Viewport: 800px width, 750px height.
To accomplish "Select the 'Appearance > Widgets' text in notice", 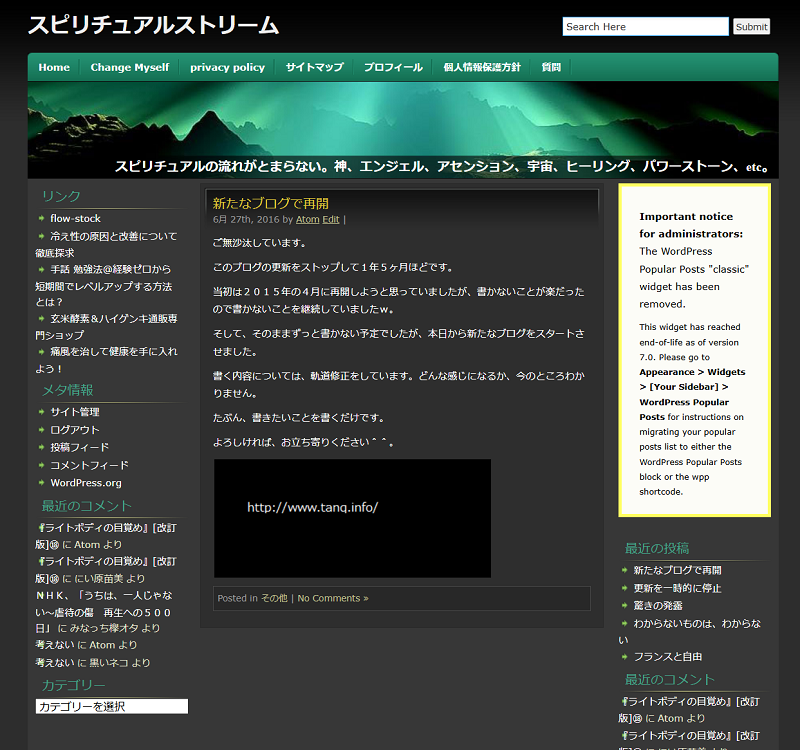I will 692,372.
